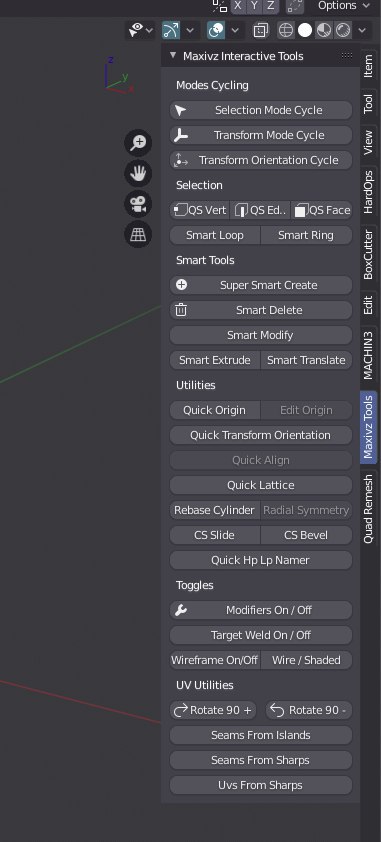381x842 pixels.
Task: Click CS Slide button
Action: pos(215,535)
